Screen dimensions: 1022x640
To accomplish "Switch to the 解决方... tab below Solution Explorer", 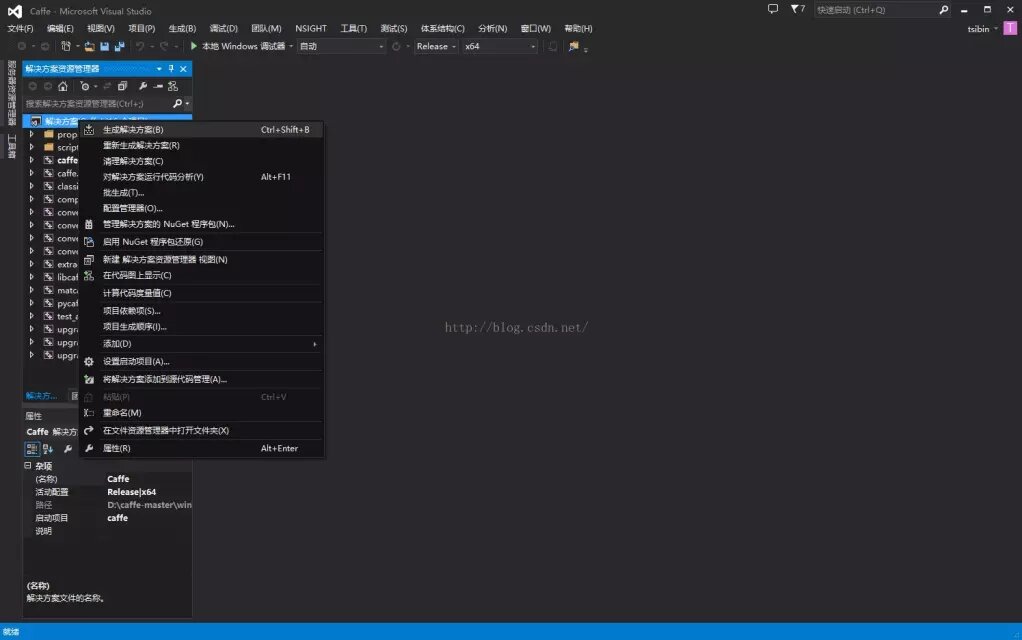I will pyautogui.click(x=41, y=396).
